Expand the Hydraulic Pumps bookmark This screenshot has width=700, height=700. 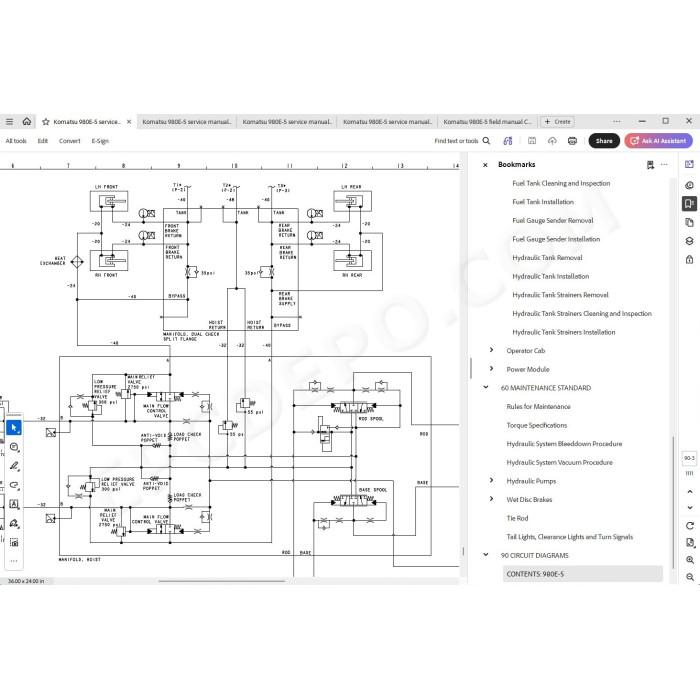click(x=492, y=480)
